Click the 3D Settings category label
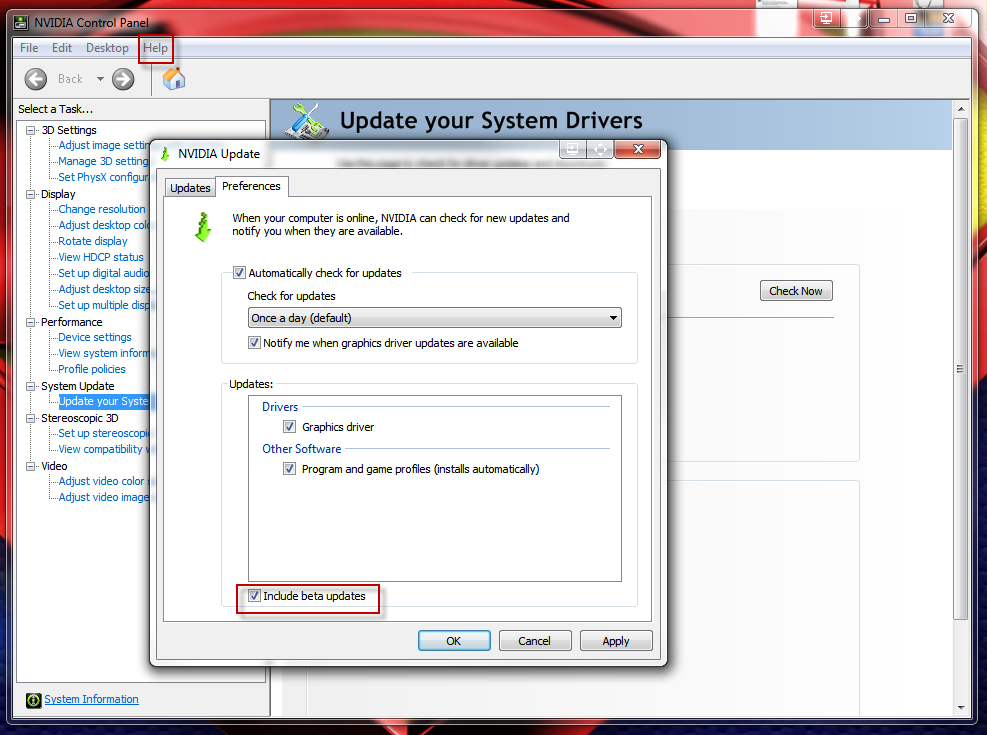987x735 pixels. [x=69, y=130]
